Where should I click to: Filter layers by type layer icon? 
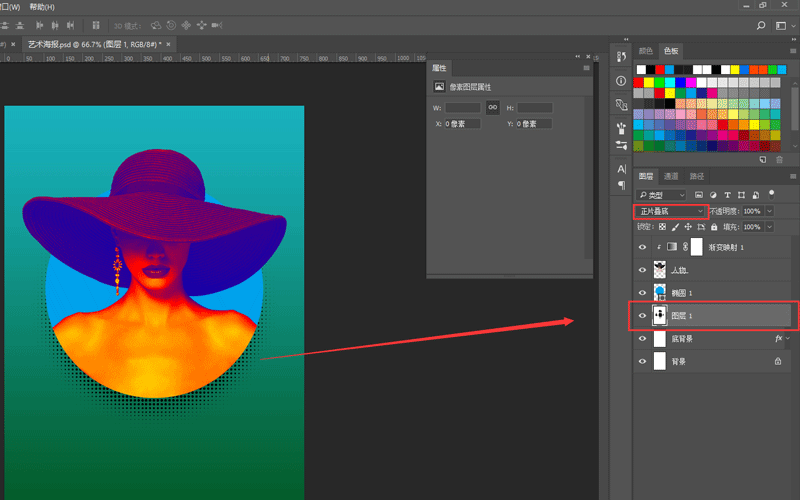tap(728, 195)
